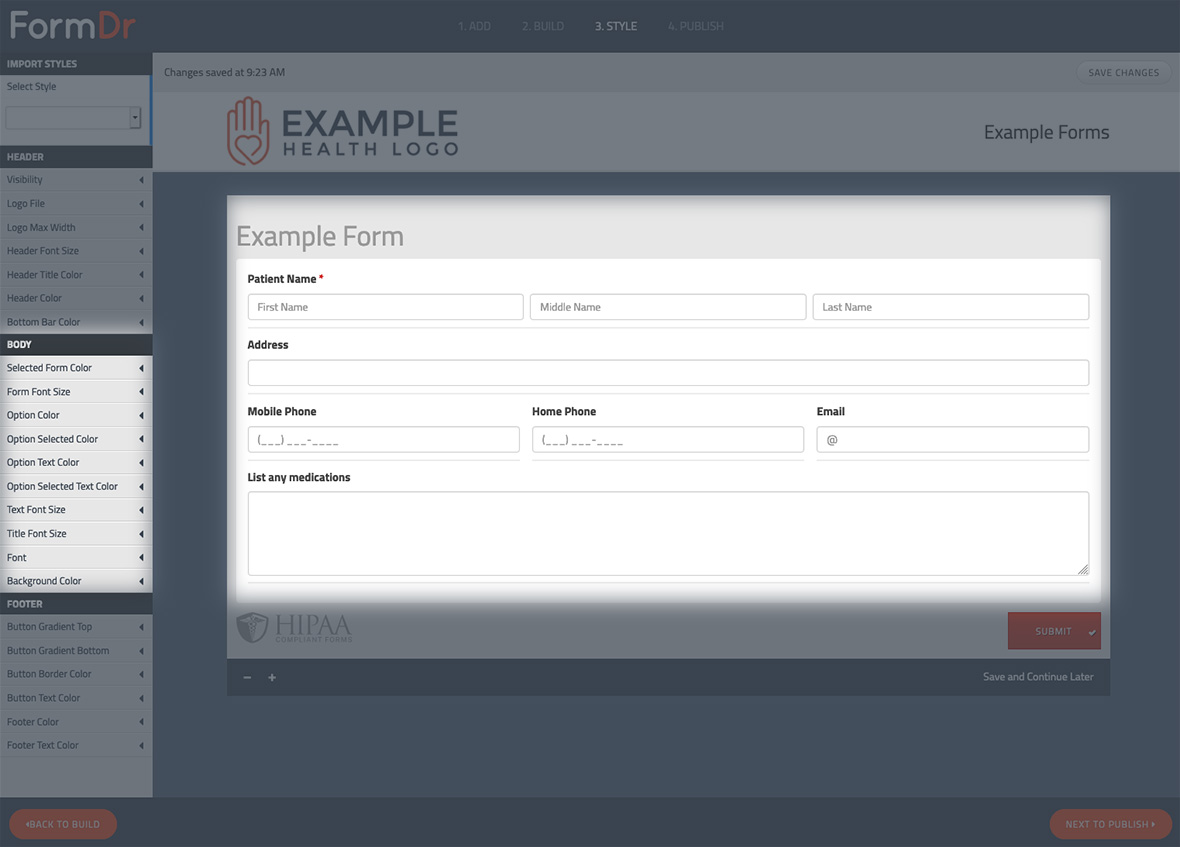
Task: Click the HIPAA Compliant Forms badge
Action: click(292, 627)
